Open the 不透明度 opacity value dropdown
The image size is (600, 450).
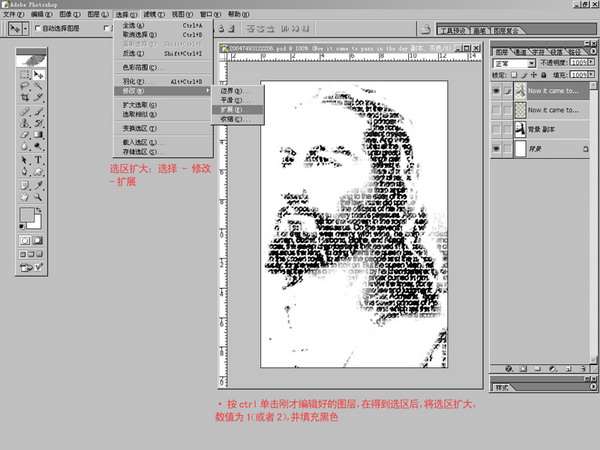click(x=588, y=62)
